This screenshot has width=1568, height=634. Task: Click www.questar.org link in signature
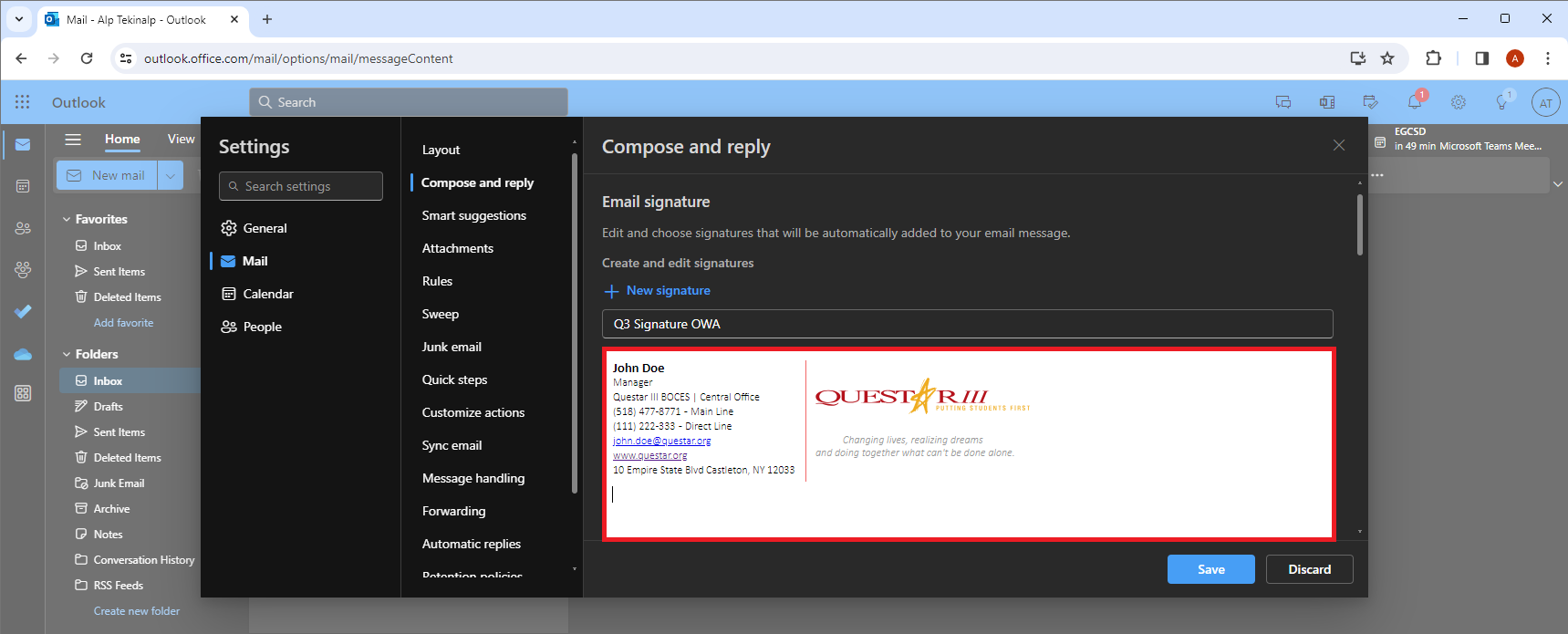[x=649, y=455]
